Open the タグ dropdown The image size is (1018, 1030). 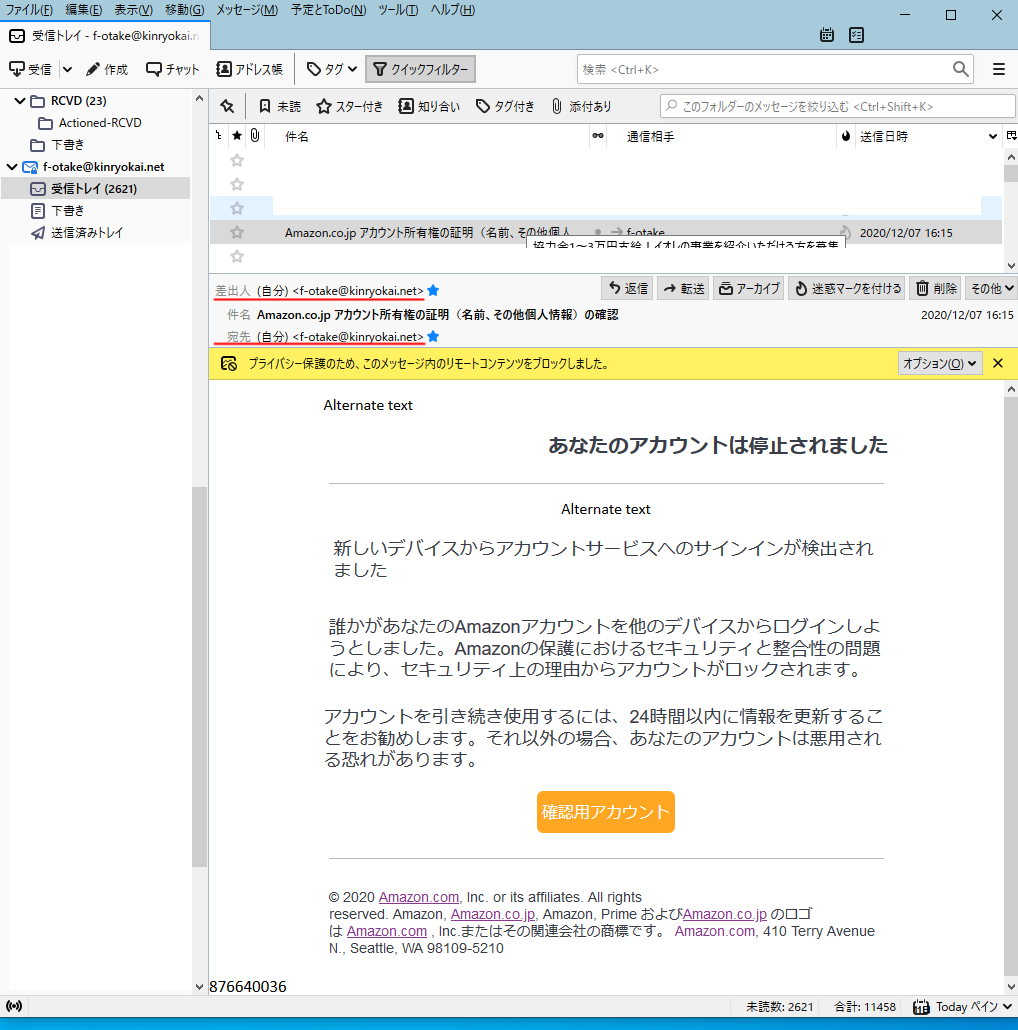click(x=332, y=69)
